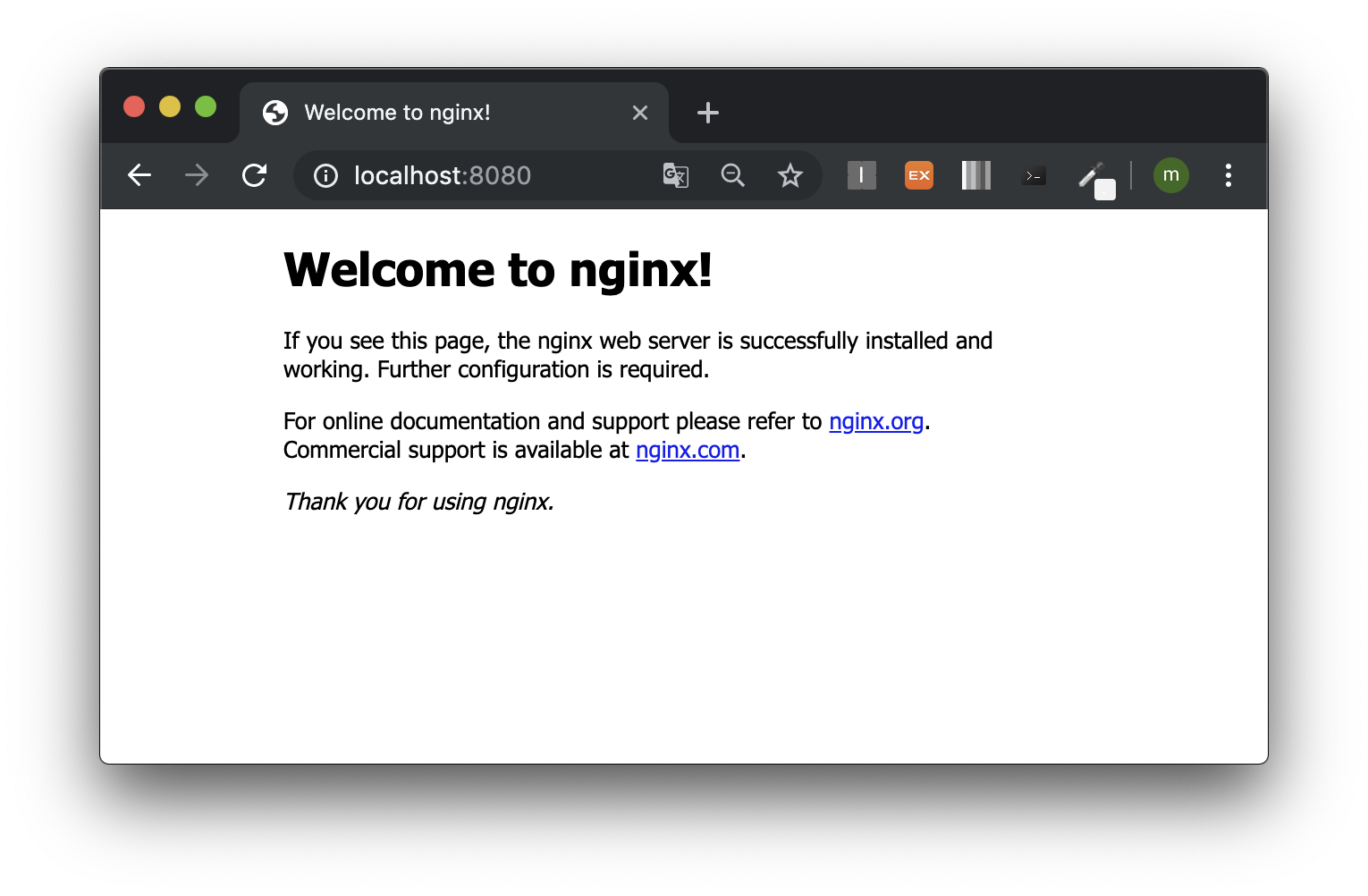Click the 'If you see this page' paragraph

pos(638,355)
